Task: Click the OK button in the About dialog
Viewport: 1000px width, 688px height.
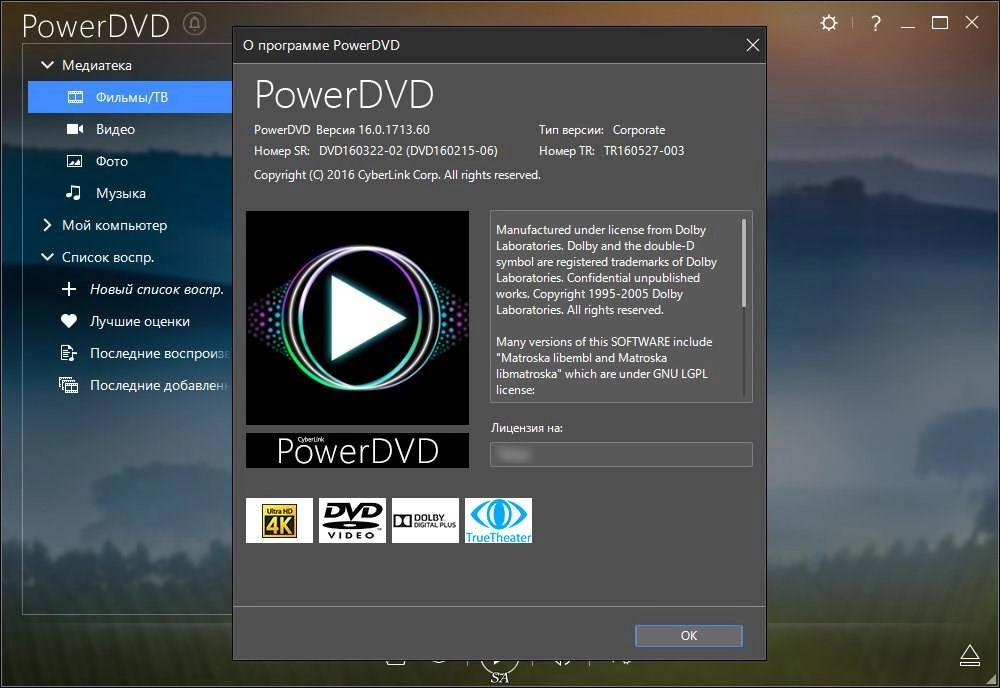Action: coord(689,635)
